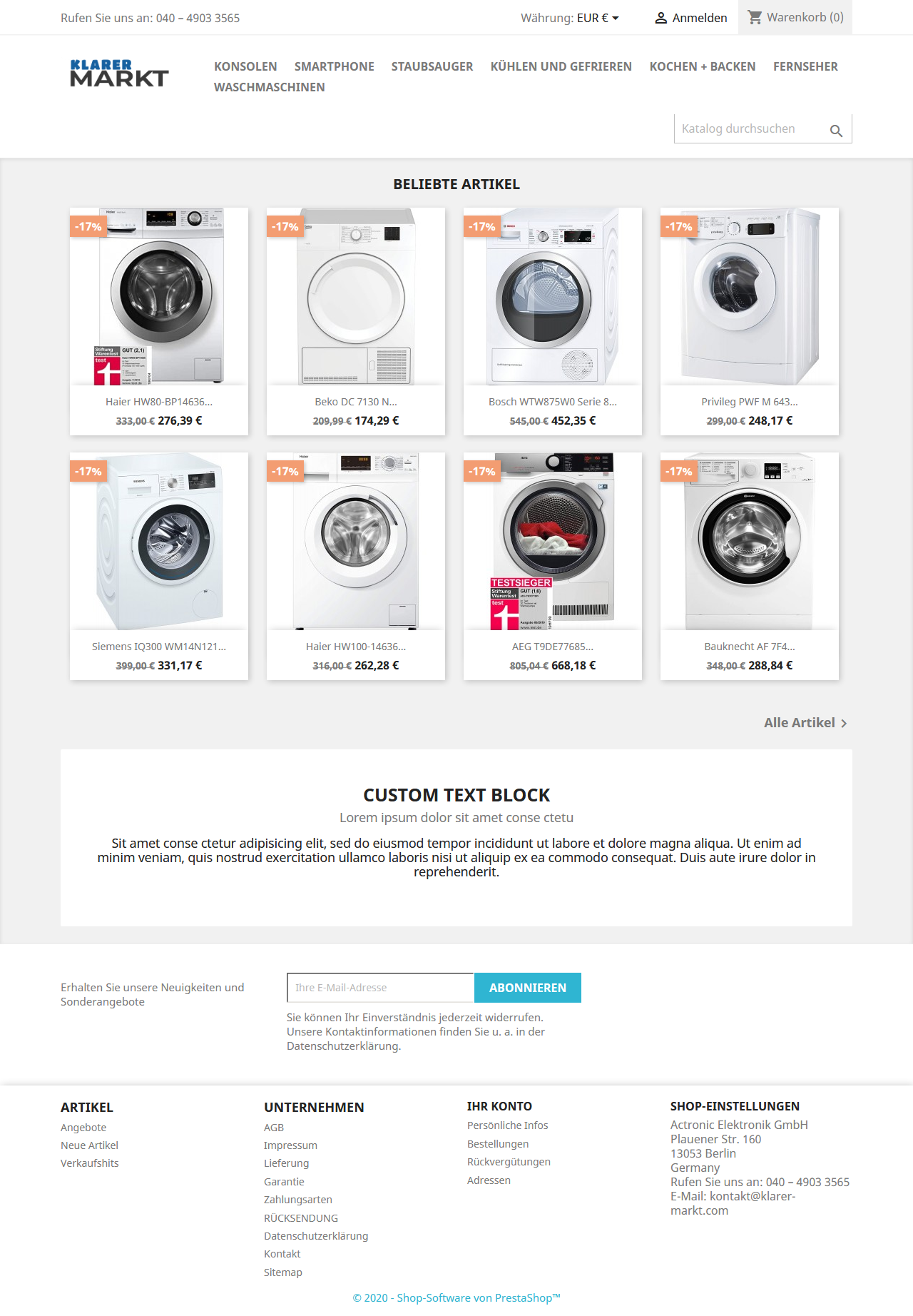Open the KONSOLEN menu
Image resolution: width=913 pixels, height=1316 pixels.
(x=245, y=66)
